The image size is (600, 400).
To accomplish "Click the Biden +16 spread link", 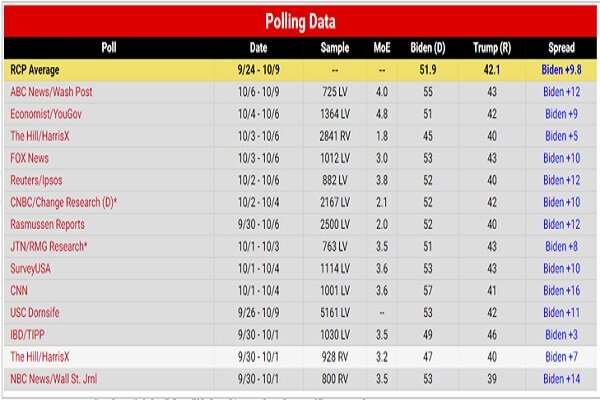I will point(561,291).
